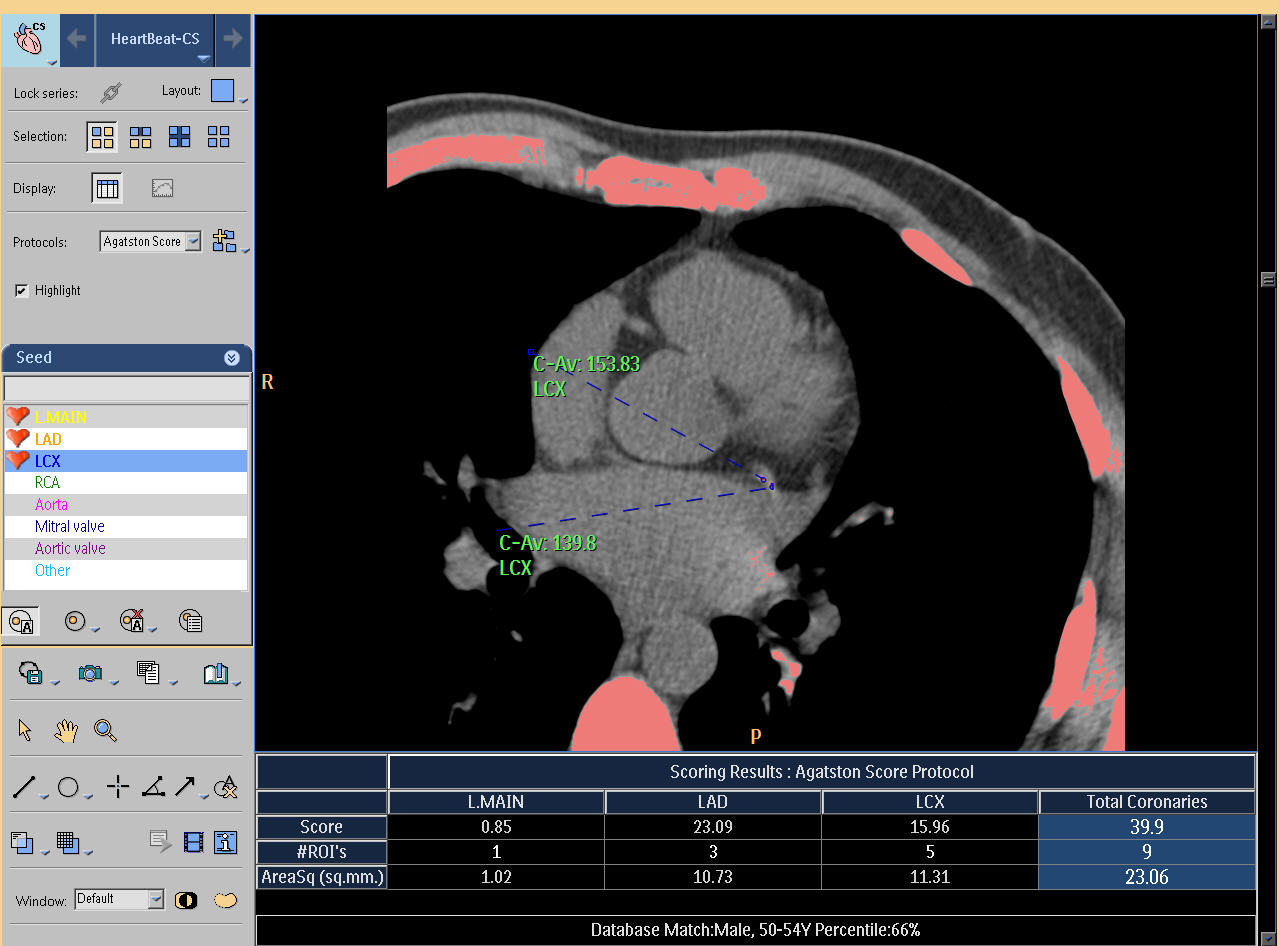Screen dimensions: 1279x946
Task: Select Mitral valve in the Seed list
Action: (69, 526)
